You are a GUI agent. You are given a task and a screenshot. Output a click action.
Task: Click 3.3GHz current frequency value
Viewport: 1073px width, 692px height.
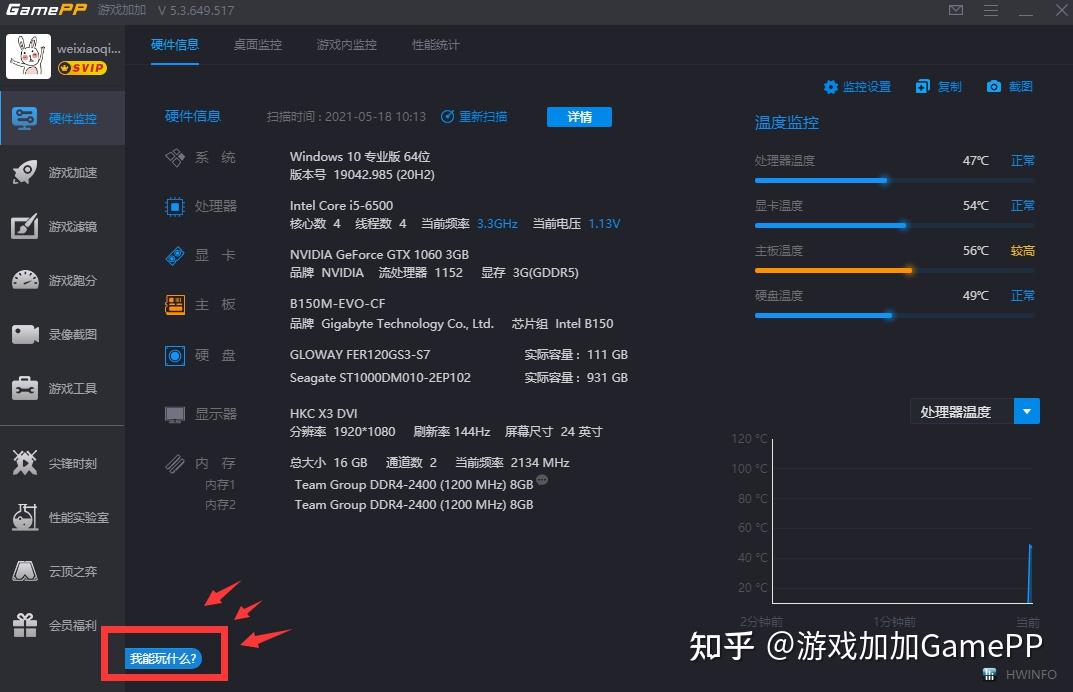[497, 224]
